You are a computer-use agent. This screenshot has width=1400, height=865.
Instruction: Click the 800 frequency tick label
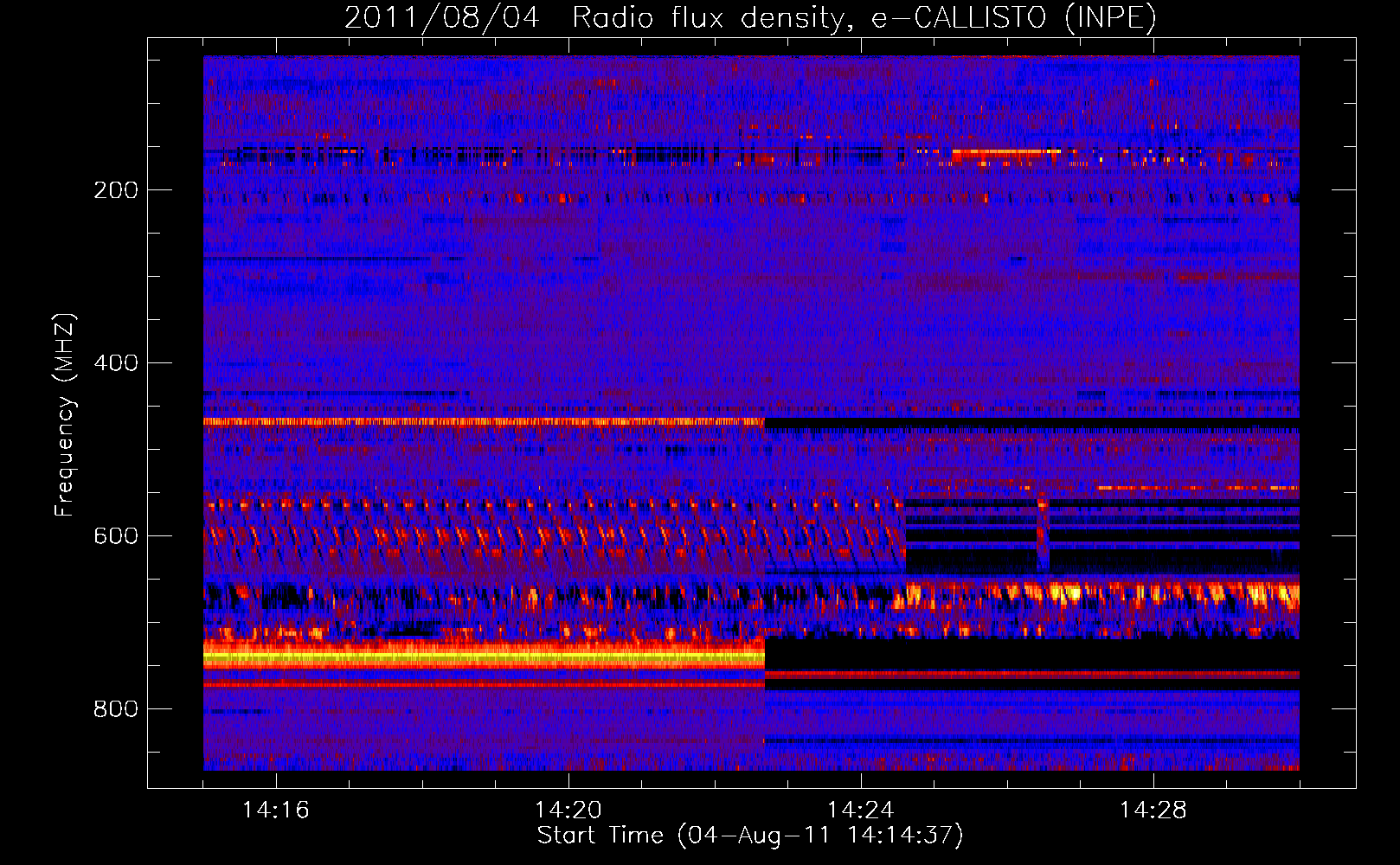[116, 709]
